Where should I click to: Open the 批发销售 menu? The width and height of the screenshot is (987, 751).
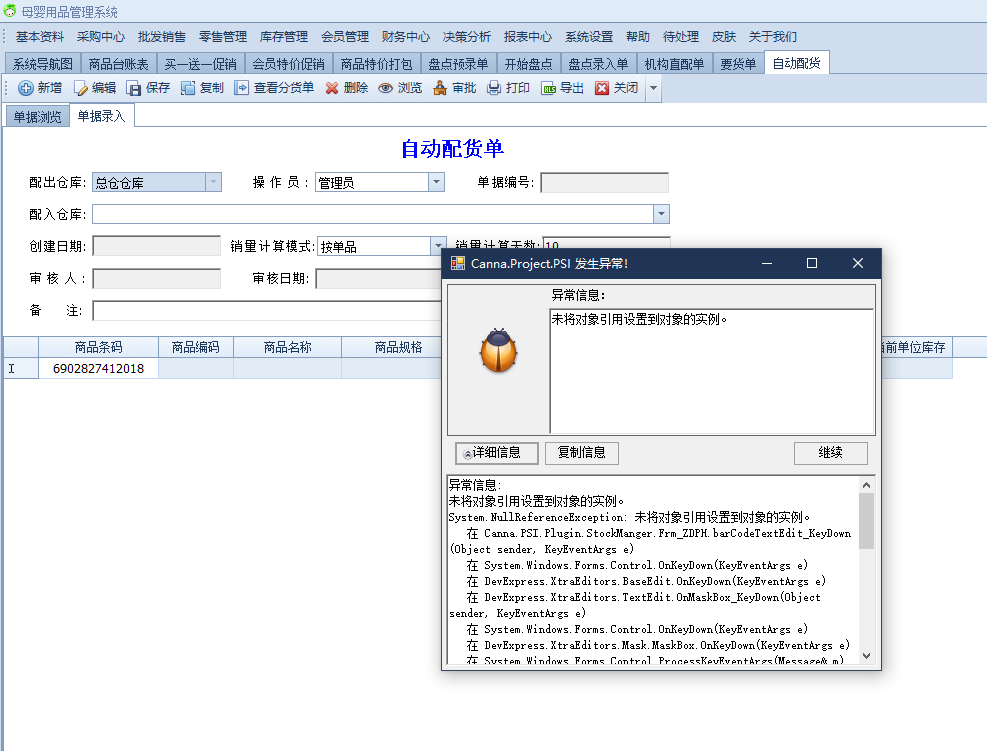pyautogui.click(x=162, y=37)
